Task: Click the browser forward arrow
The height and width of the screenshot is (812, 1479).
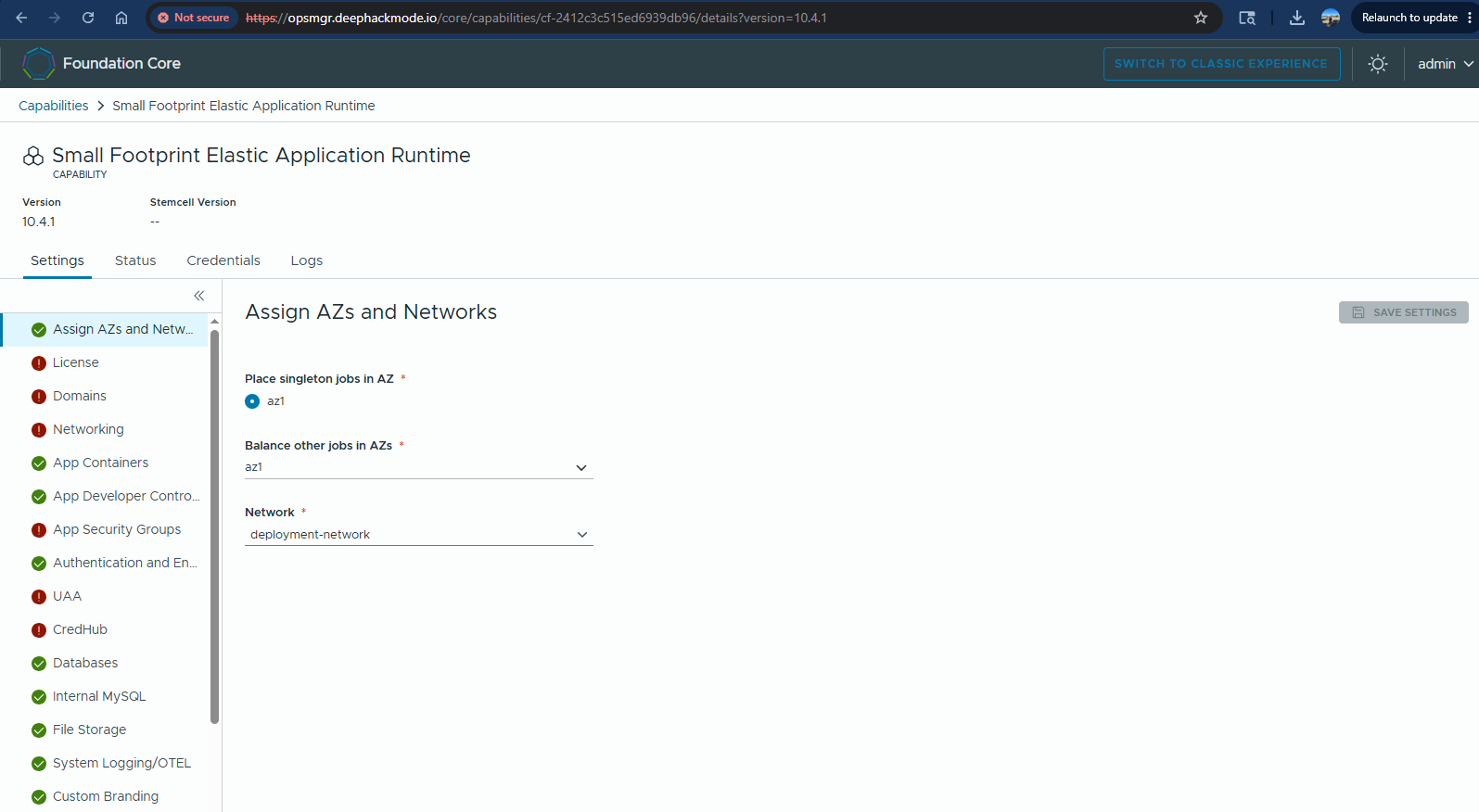Action: (55, 18)
